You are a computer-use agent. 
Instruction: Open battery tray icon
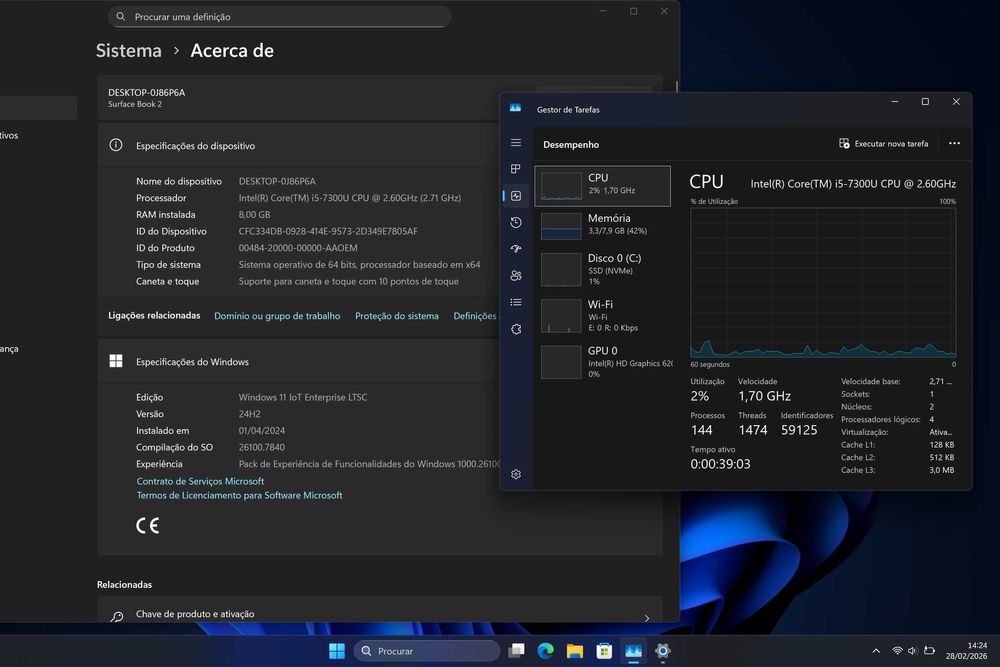[929, 651]
